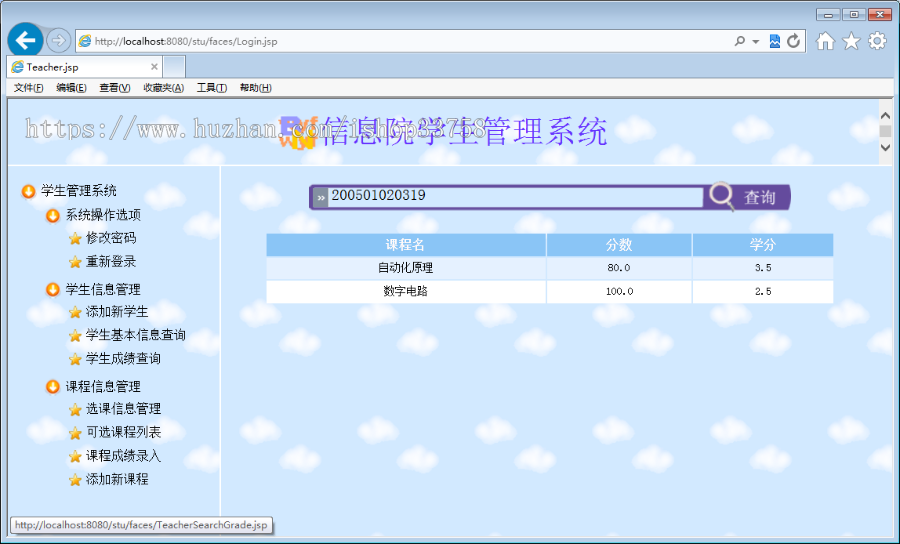Refresh the page with reload icon
The width and height of the screenshot is (900, 544).
794,41
